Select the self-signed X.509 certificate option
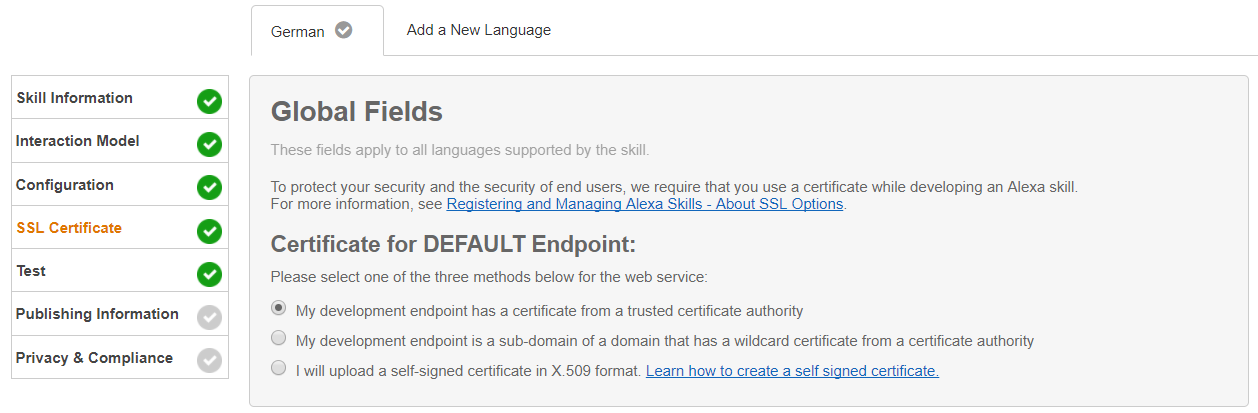Screen dimensions: 1258x413 [x=279, y=368]
